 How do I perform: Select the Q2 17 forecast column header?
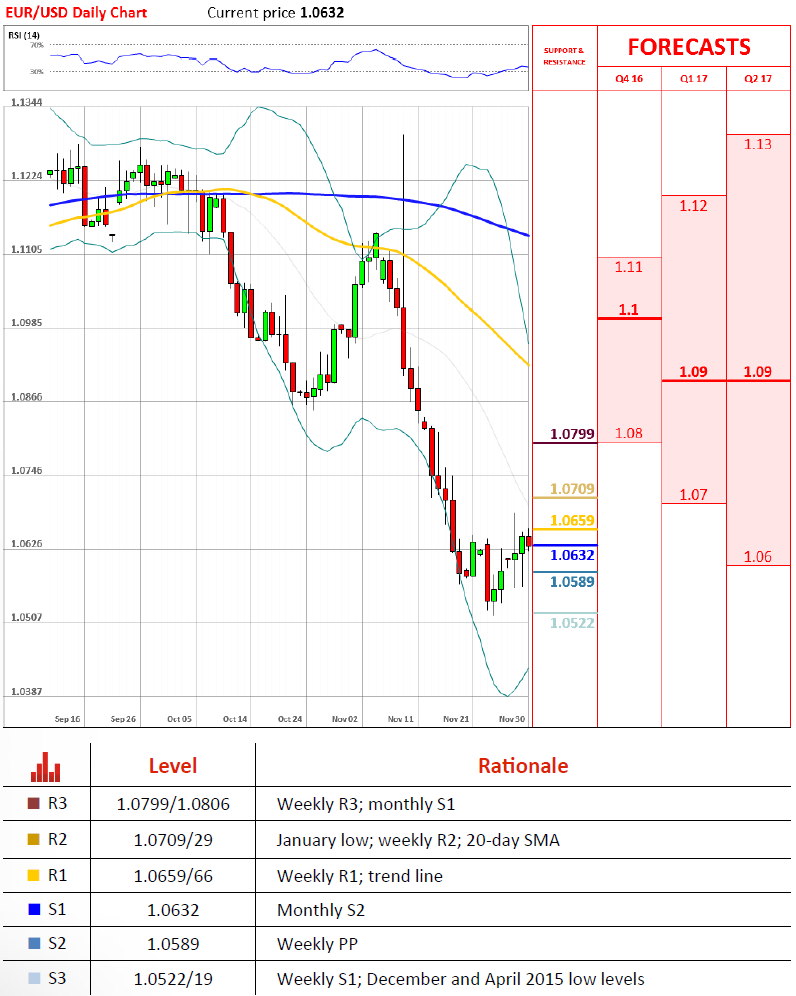pyautogui.click(x=758, y=79)
